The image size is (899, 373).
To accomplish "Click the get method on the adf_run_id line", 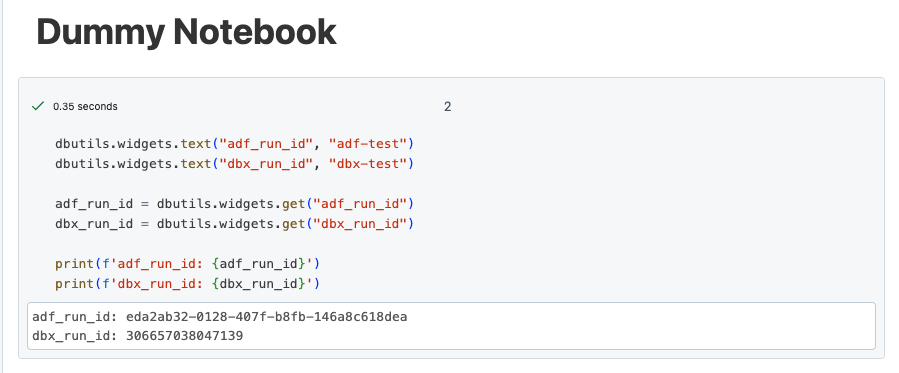I will point(294,203).
